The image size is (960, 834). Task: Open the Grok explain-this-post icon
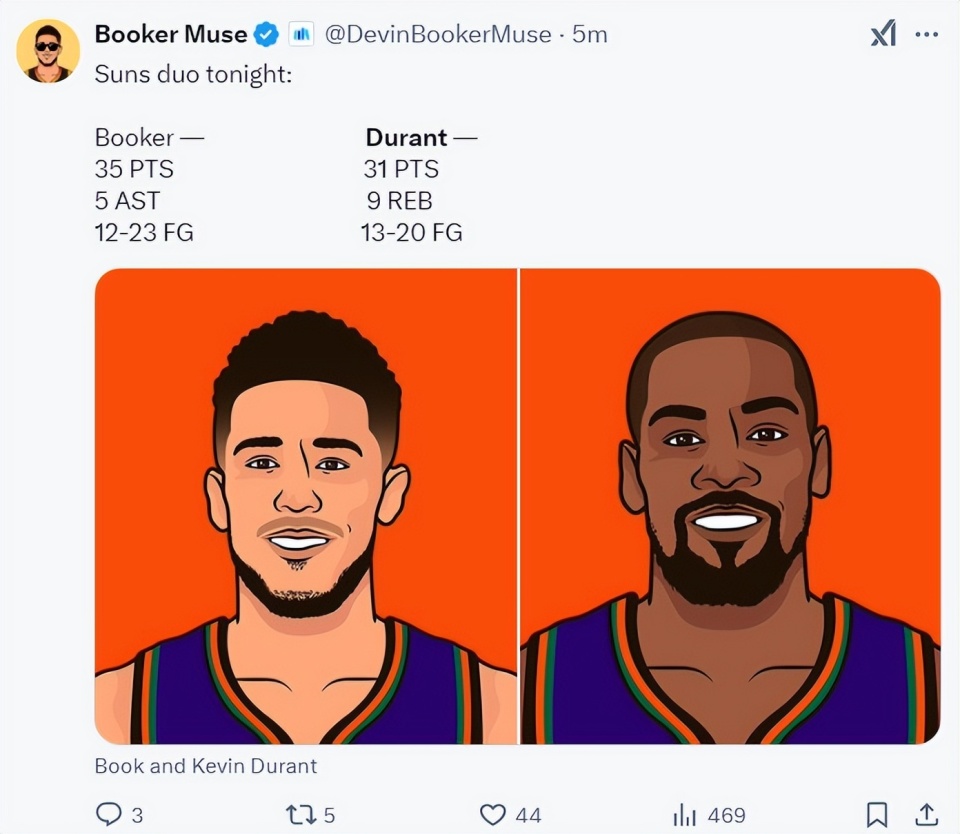[x=883, y=35]
